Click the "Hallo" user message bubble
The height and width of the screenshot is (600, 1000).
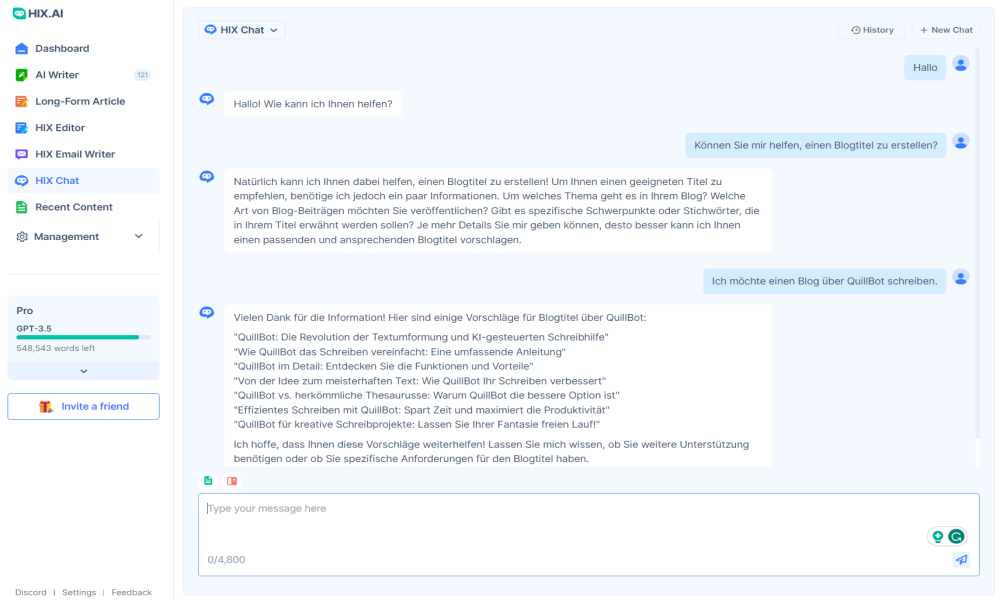(x=925, y=68)
